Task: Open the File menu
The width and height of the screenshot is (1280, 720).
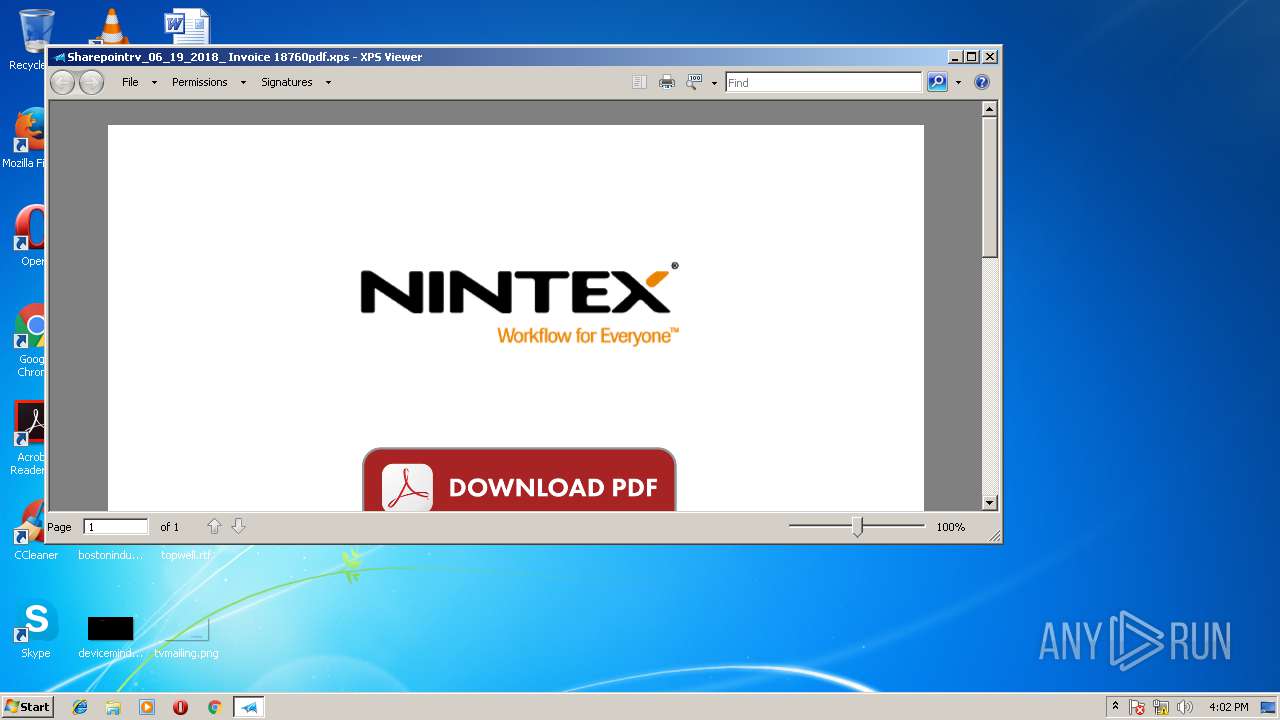Action: 130,82
